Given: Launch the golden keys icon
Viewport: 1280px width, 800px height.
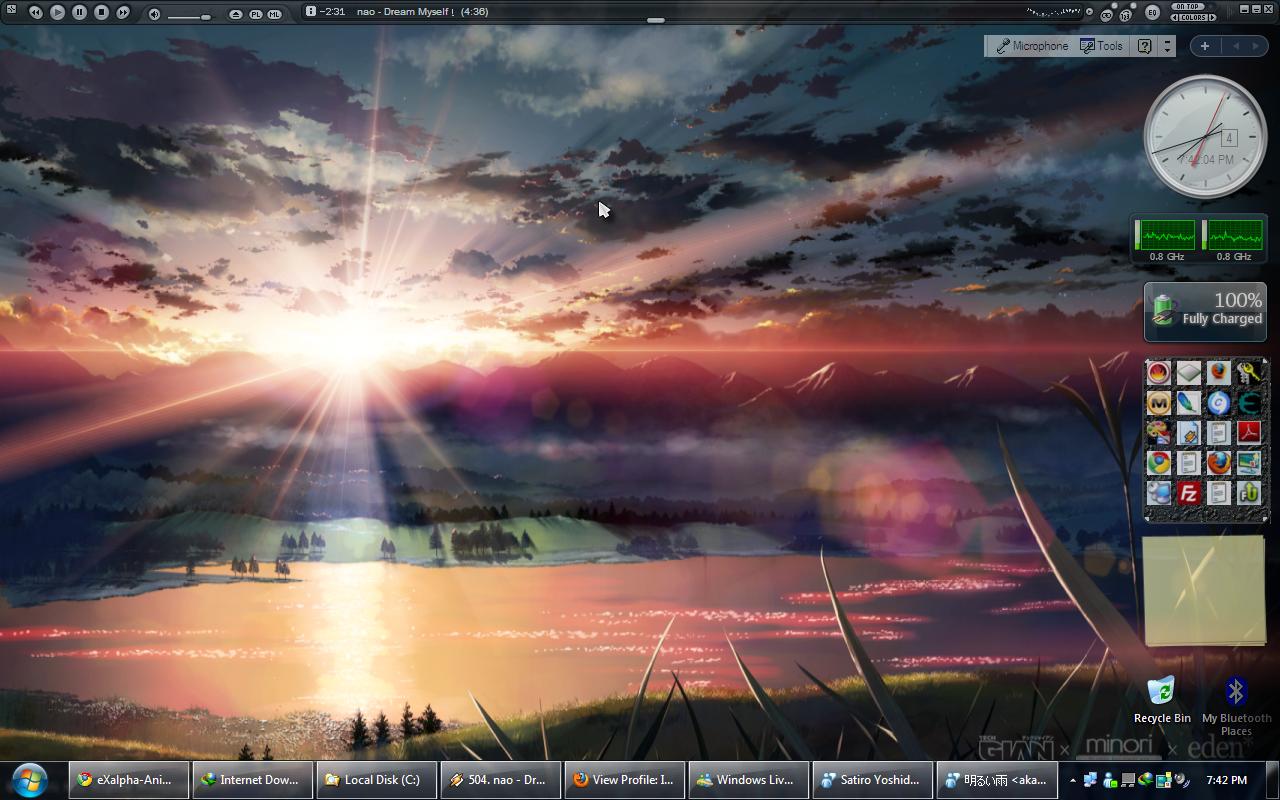Looking at the screenshot, I should [1248, 373].
